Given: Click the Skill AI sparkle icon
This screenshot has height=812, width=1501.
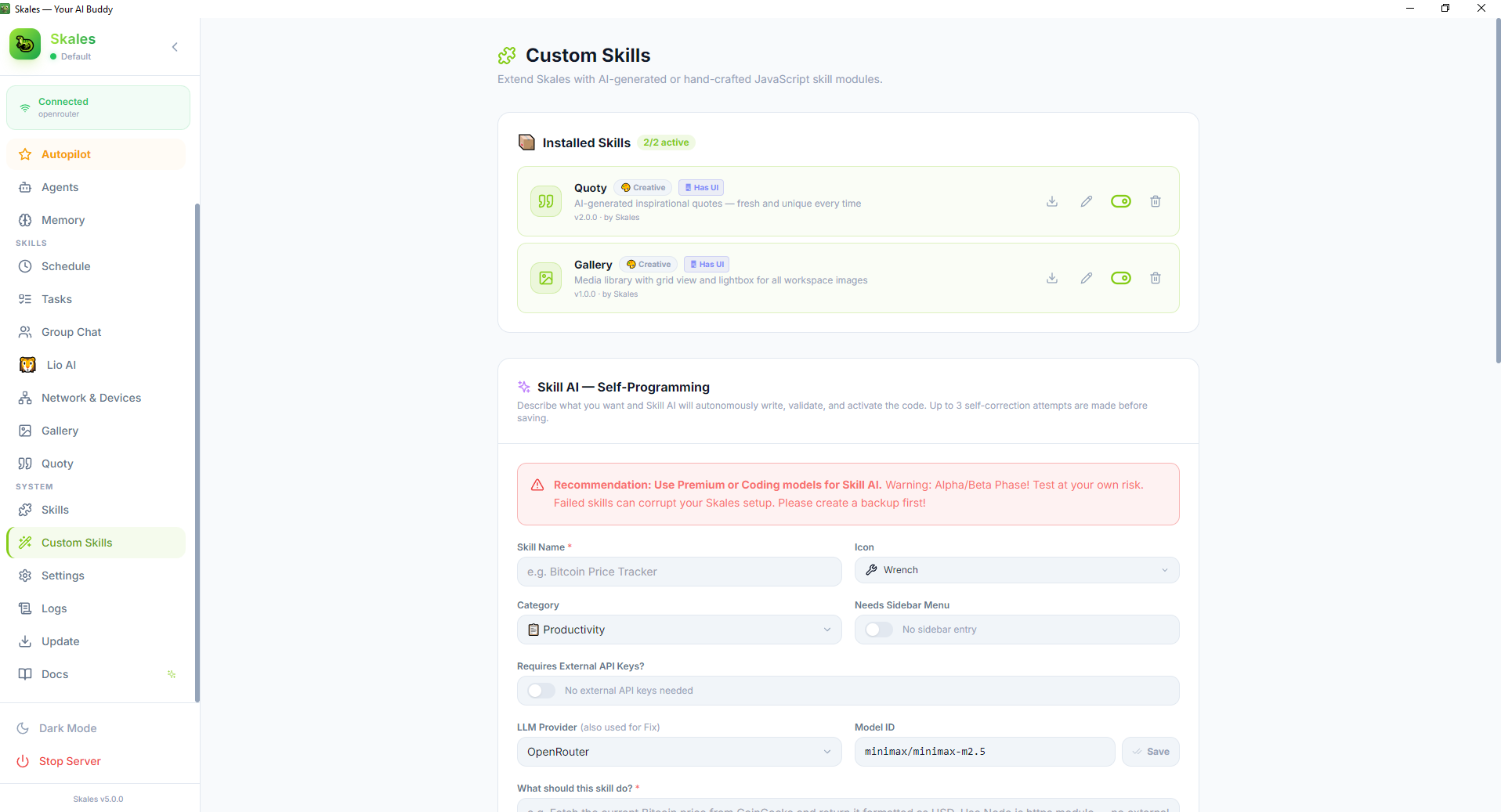Looking at the screenshot, I should pyautogui.click(x=524, y=387).
